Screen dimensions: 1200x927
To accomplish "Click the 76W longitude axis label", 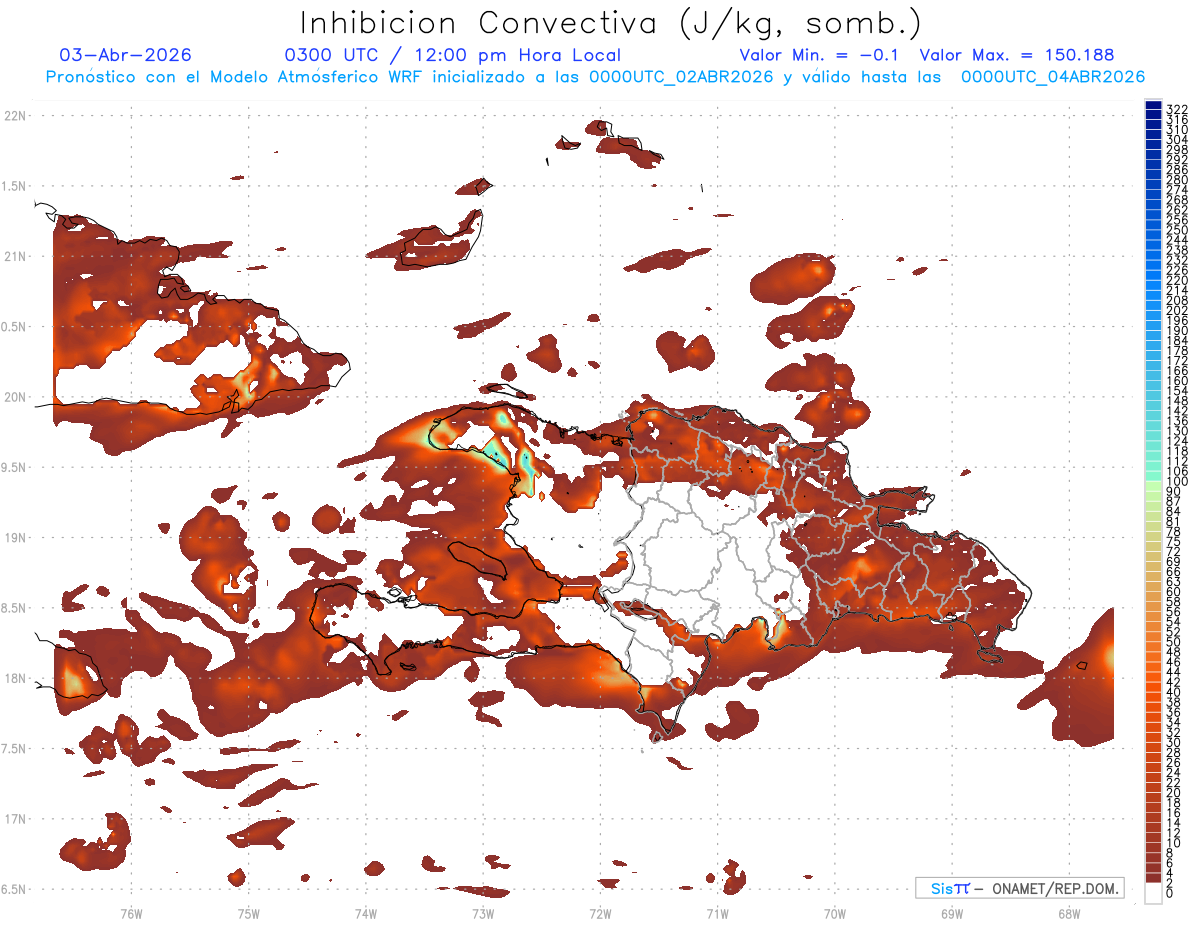I will 131,913.
